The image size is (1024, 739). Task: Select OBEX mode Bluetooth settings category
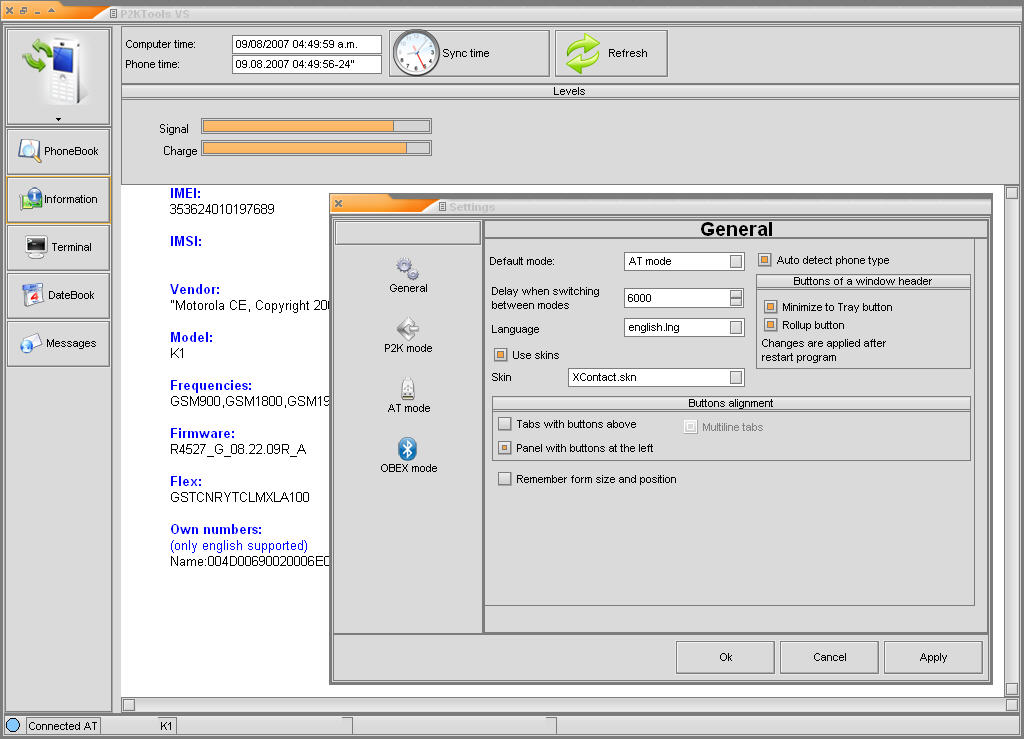coord(408,455)
